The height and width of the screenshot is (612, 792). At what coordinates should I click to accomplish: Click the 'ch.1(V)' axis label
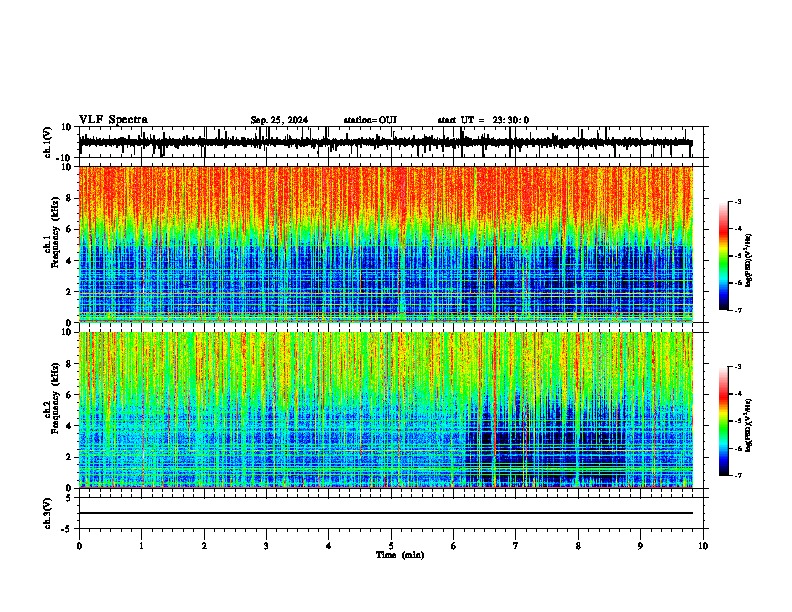48,142
